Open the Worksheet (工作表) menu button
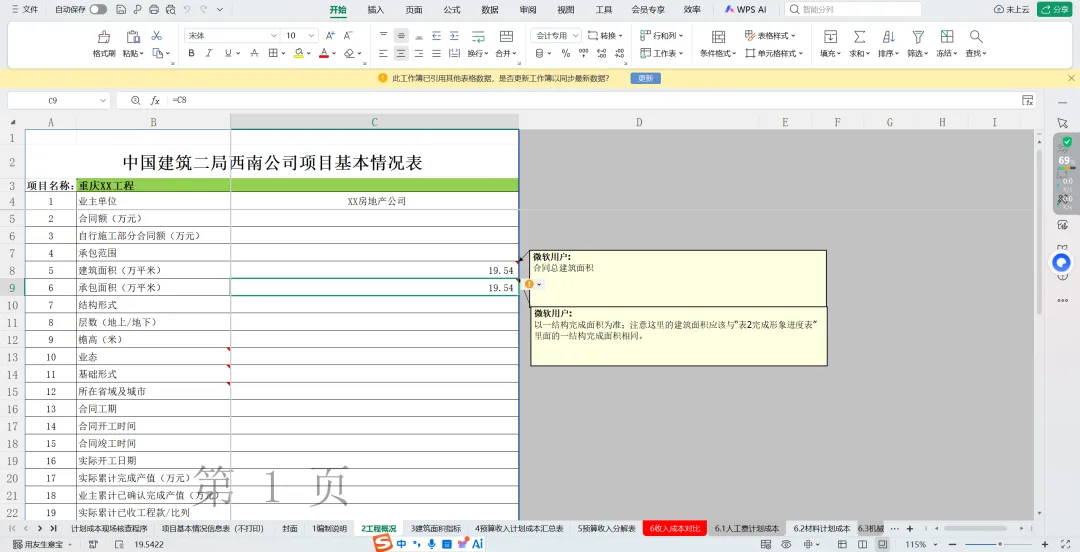 (x=661, y=53)
